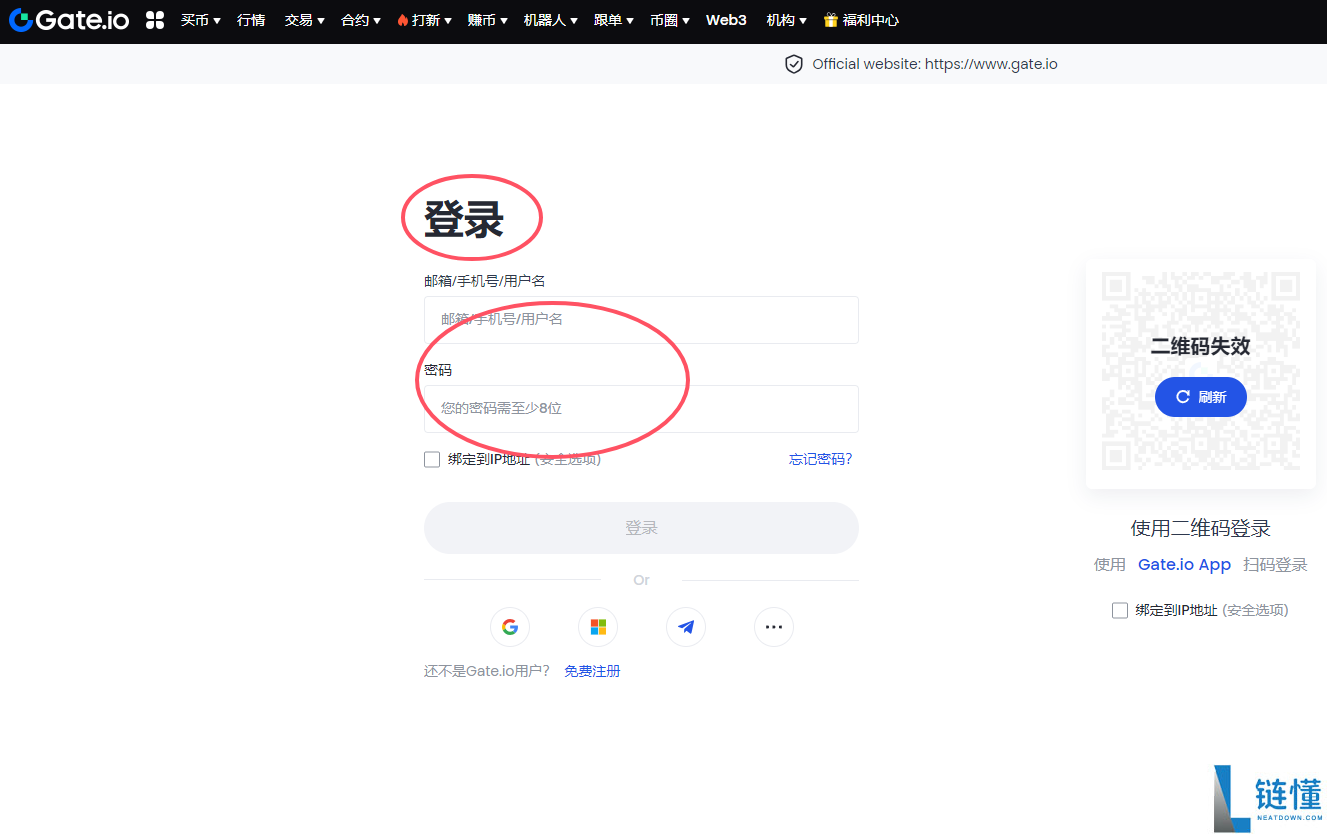Expand the 交易 dropdown menu
The height and width of the screenshot is (834, 1327).
click(x=305, y=20)
